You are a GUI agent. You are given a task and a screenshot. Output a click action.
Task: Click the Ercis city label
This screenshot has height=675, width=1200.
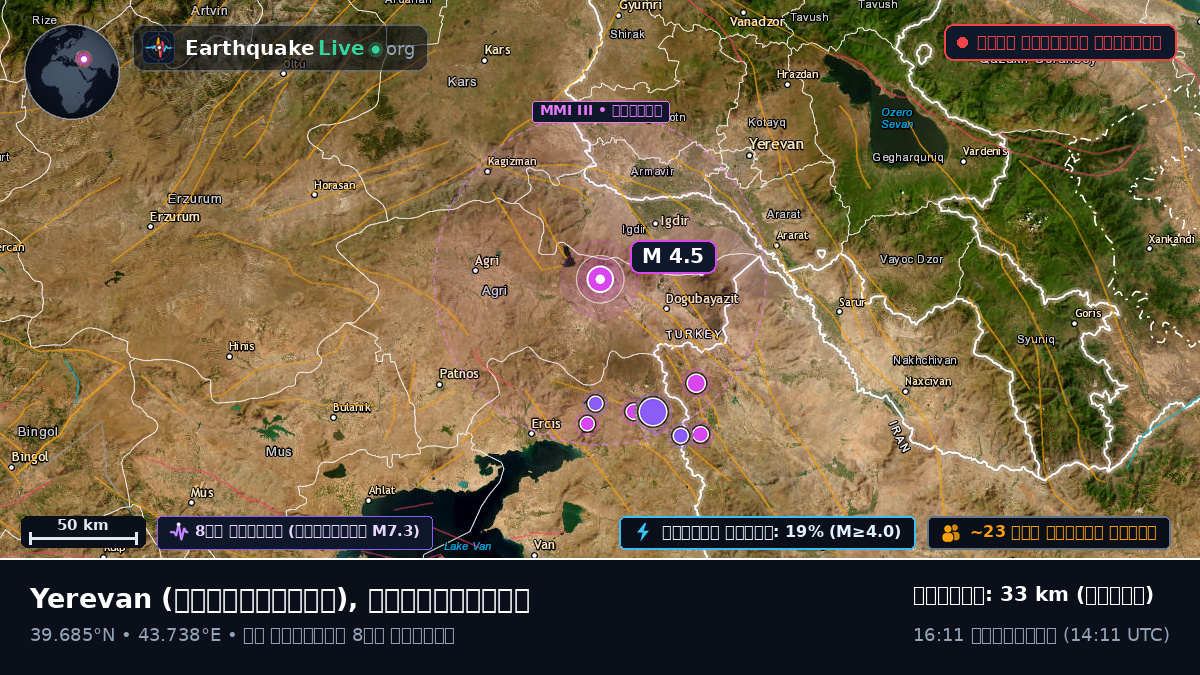pos(546,424)
